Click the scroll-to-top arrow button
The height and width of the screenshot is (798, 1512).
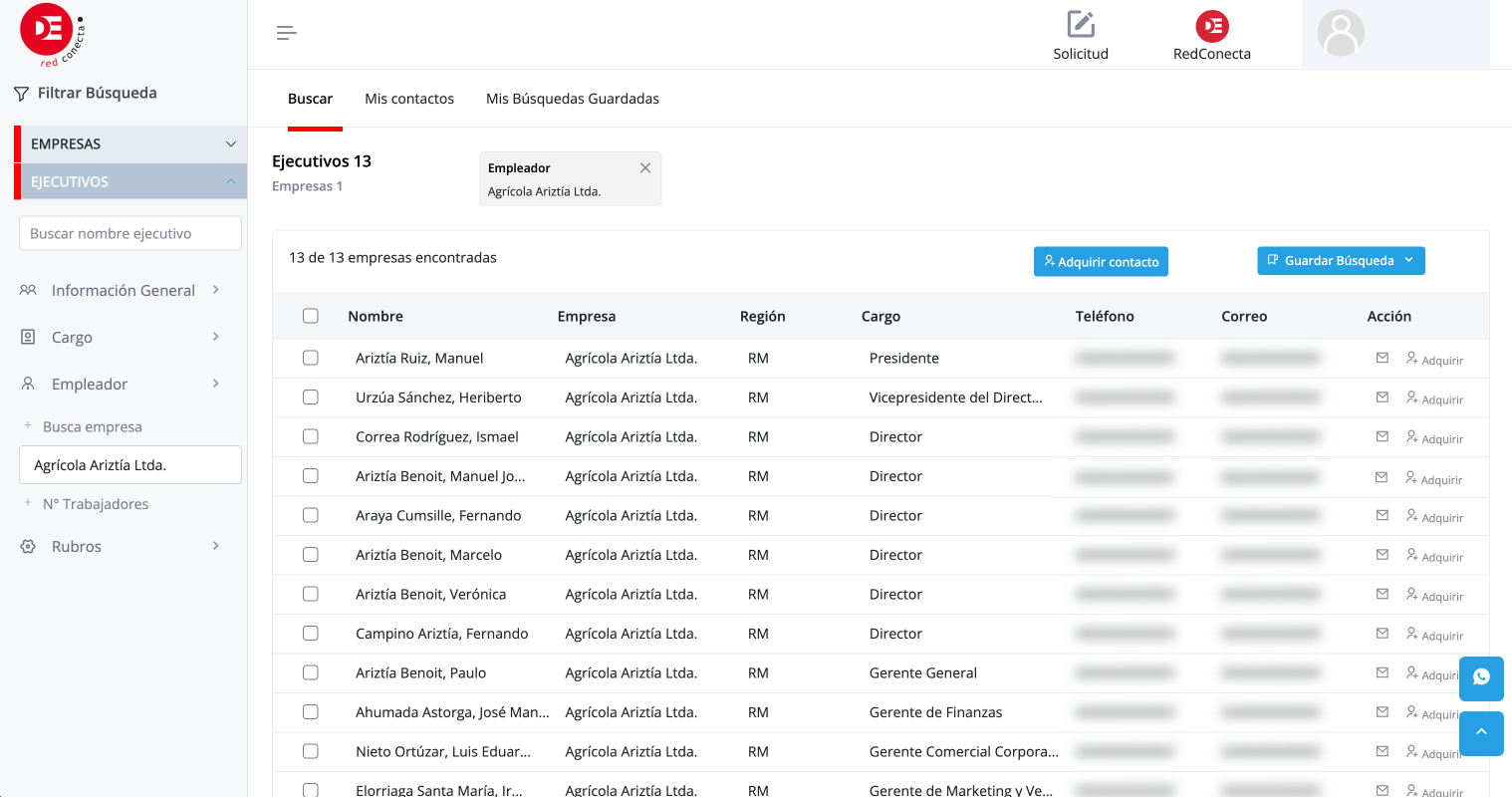coord(1481,733)
